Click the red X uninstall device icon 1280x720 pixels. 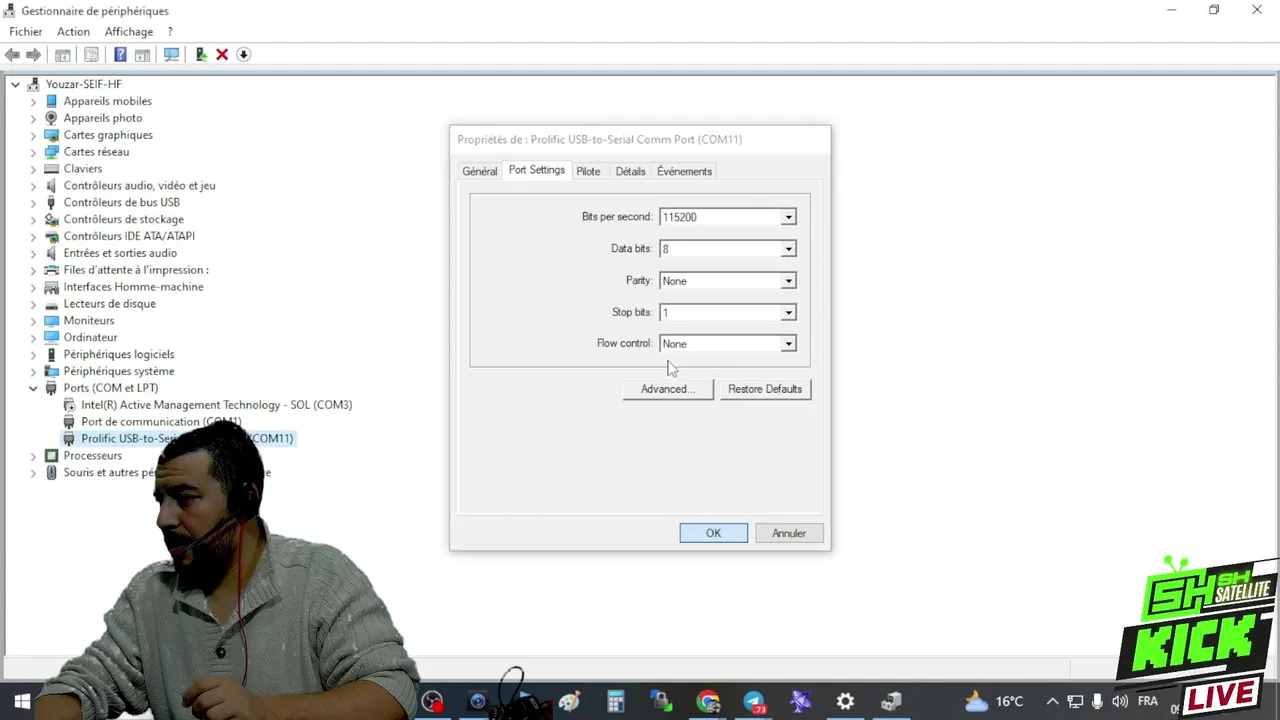tap(222, 55)
